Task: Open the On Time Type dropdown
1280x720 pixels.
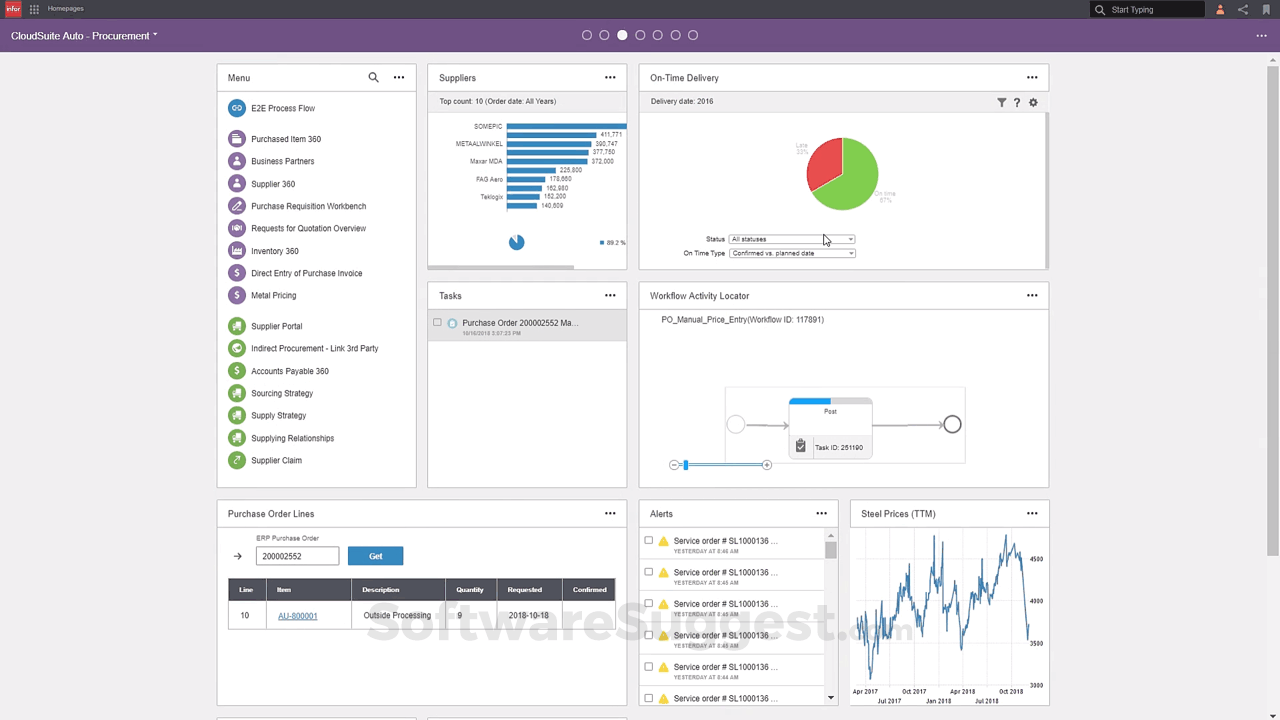Action: click(x=849, y=253)
